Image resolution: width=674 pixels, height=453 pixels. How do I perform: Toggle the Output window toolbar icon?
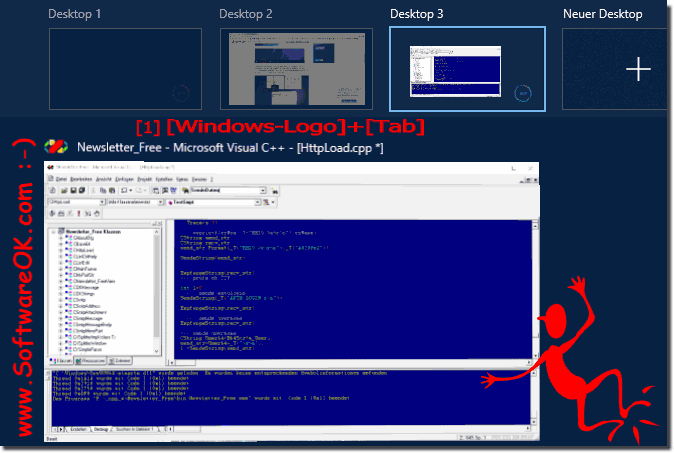pyautogui.click(x=165, y=190)
